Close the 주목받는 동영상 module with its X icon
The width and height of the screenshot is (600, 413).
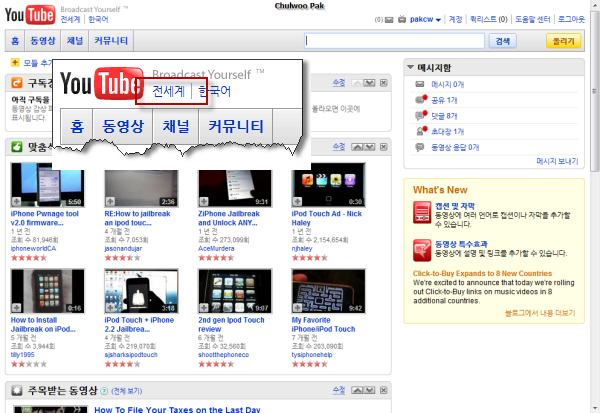tap(383, 390)
